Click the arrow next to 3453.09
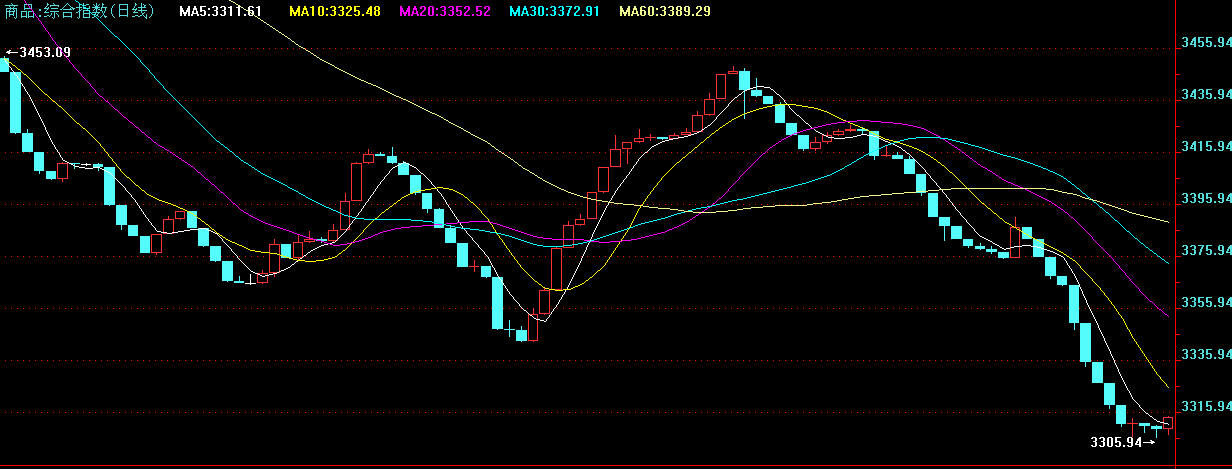1232x469 pixels. pos(11,52)
